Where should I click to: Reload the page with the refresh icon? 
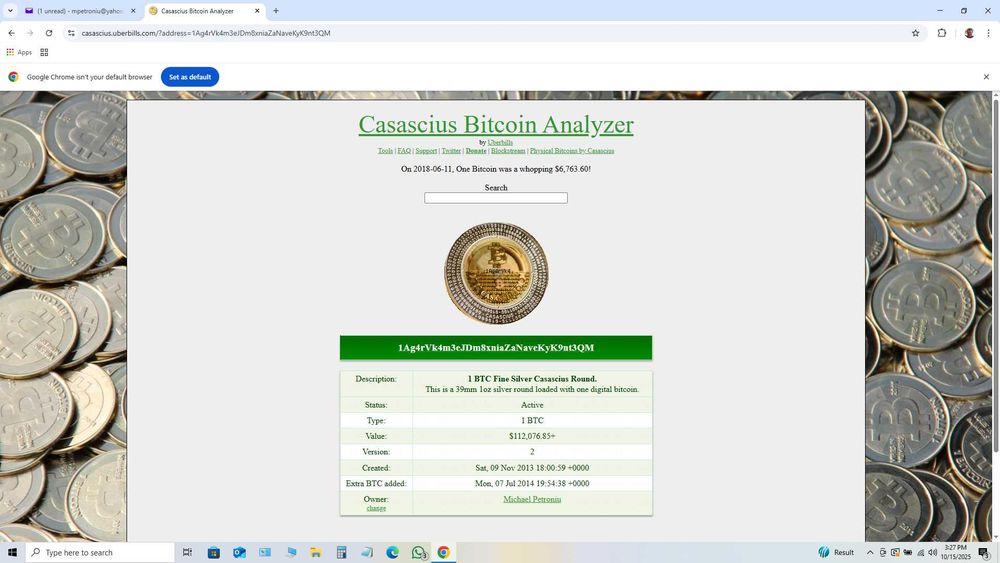tap(49, 33)
